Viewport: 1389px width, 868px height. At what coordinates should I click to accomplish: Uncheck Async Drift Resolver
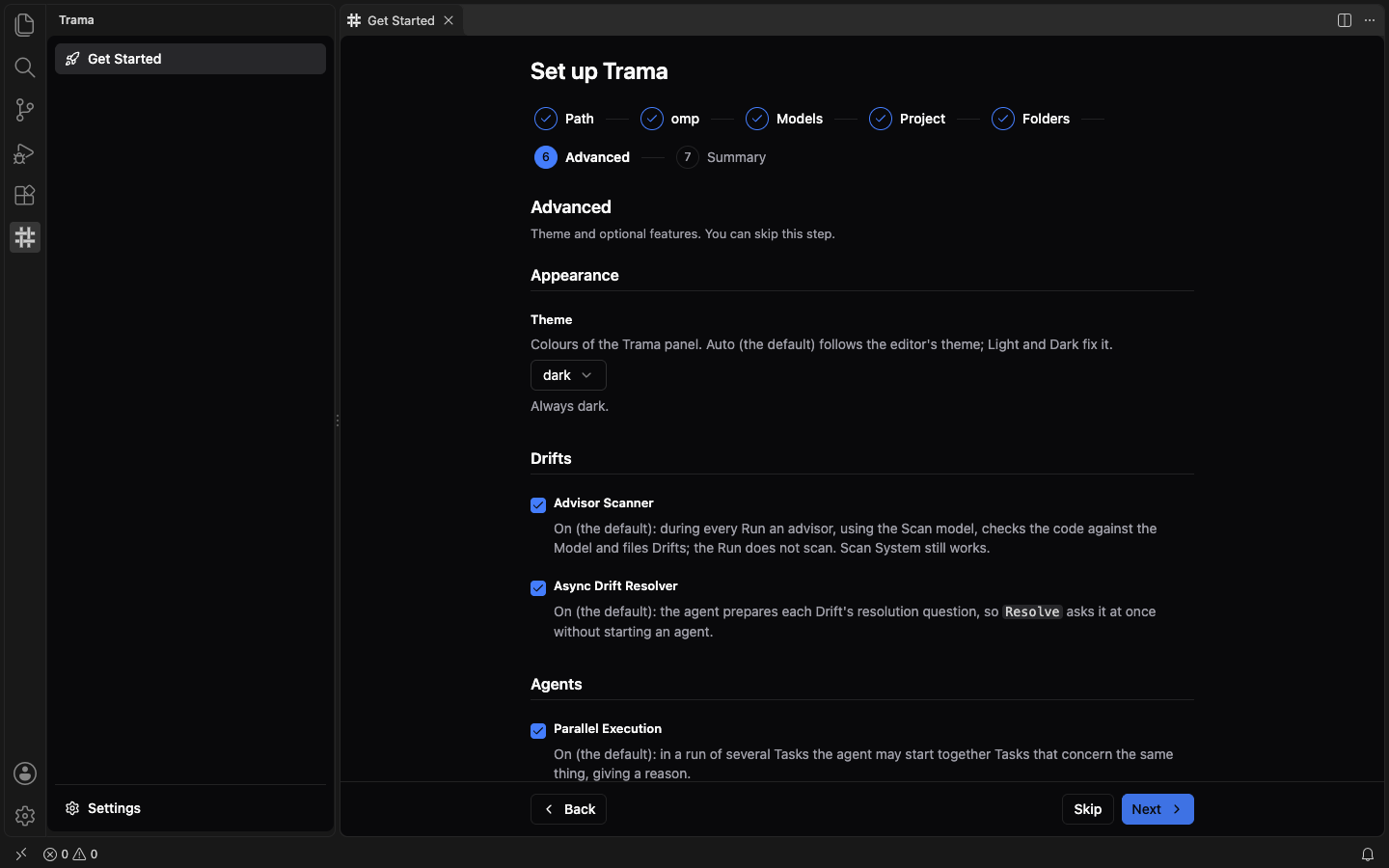point(538,588)
